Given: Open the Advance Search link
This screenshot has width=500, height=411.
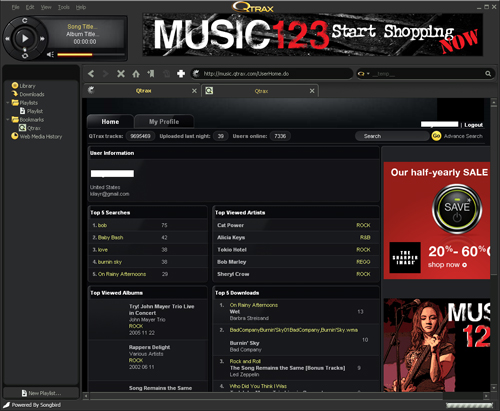Looking at the screenshot, I should [463, 136].
